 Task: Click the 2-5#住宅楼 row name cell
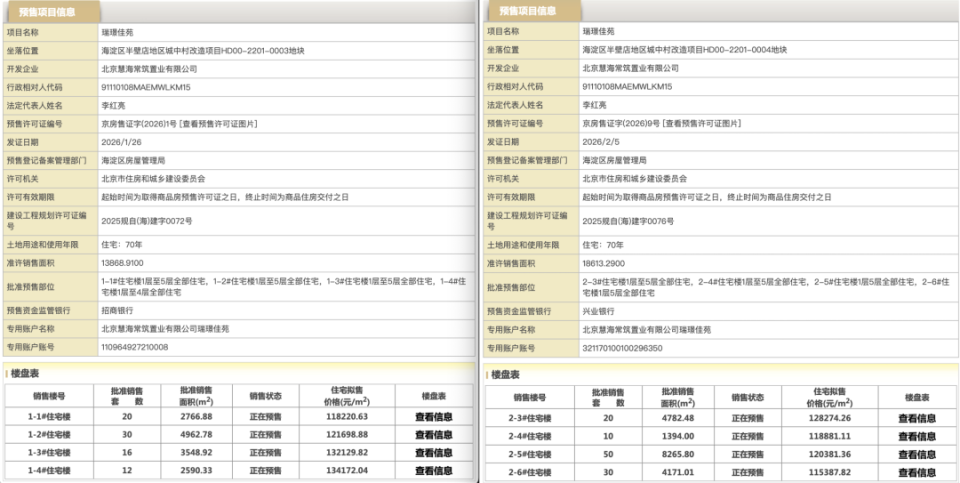(x=530, y=455)
